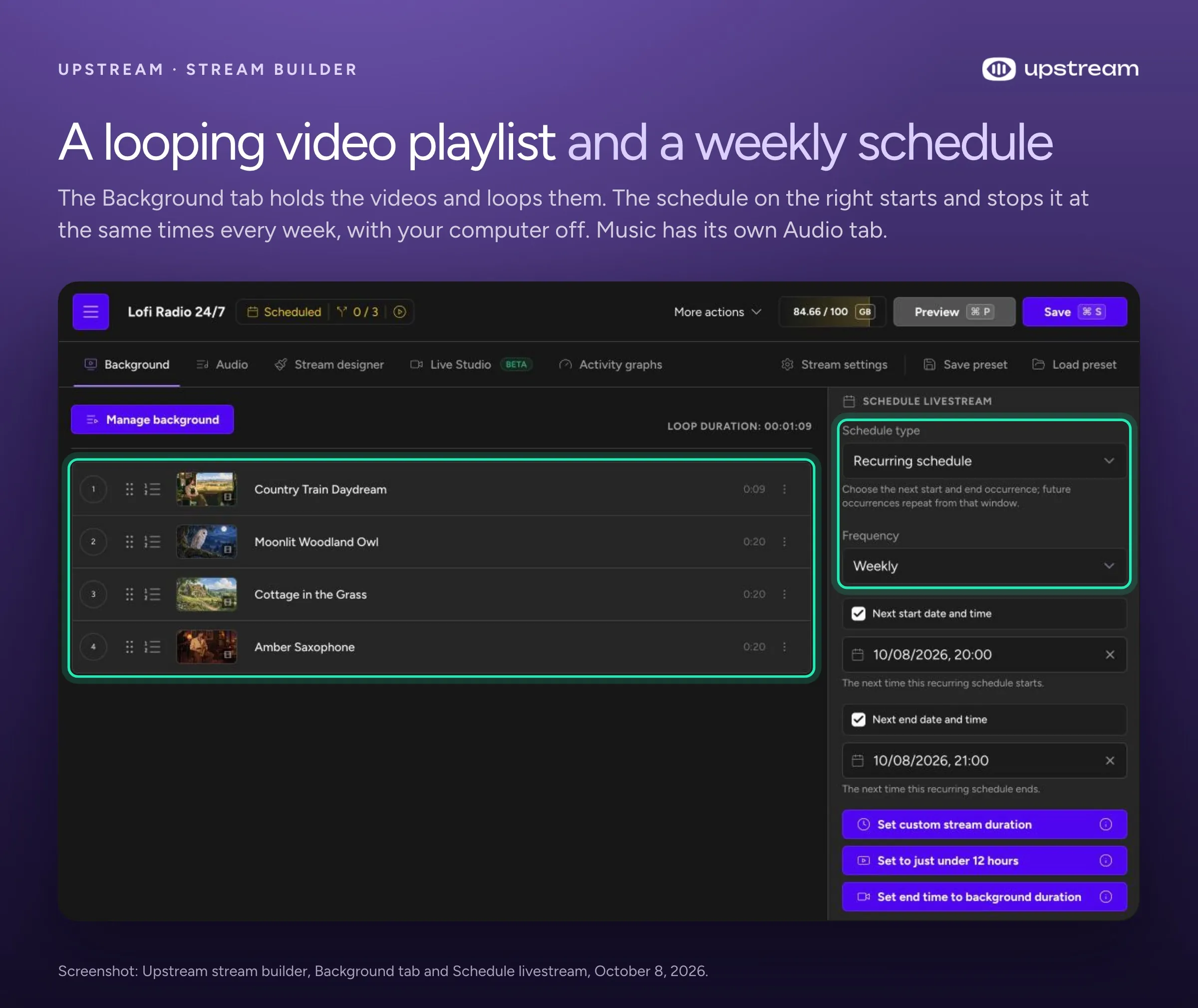Click the play icon beside 0 / 3

tap(400, 311)
